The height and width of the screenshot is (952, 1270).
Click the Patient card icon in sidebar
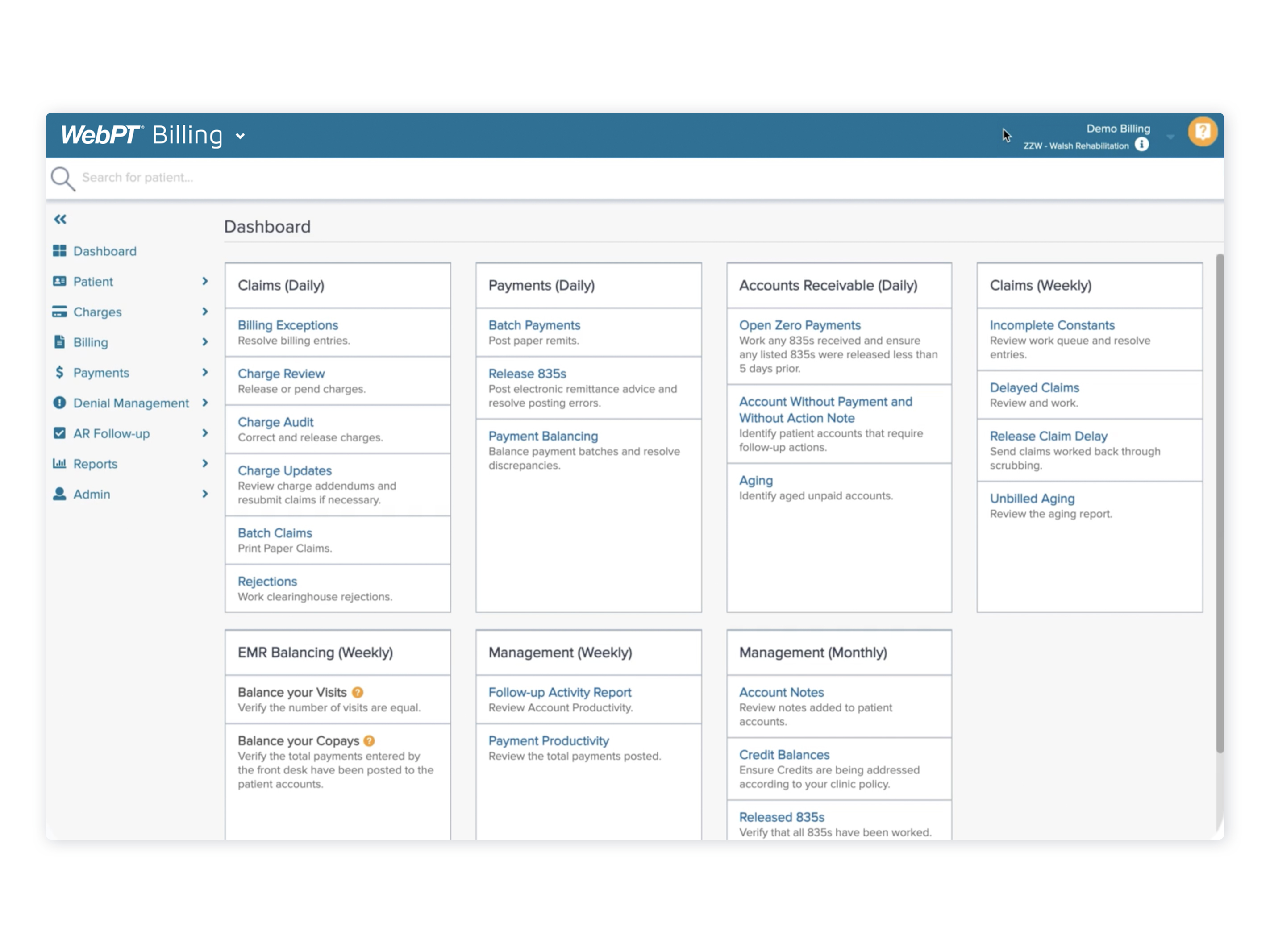tap(59, 281)
